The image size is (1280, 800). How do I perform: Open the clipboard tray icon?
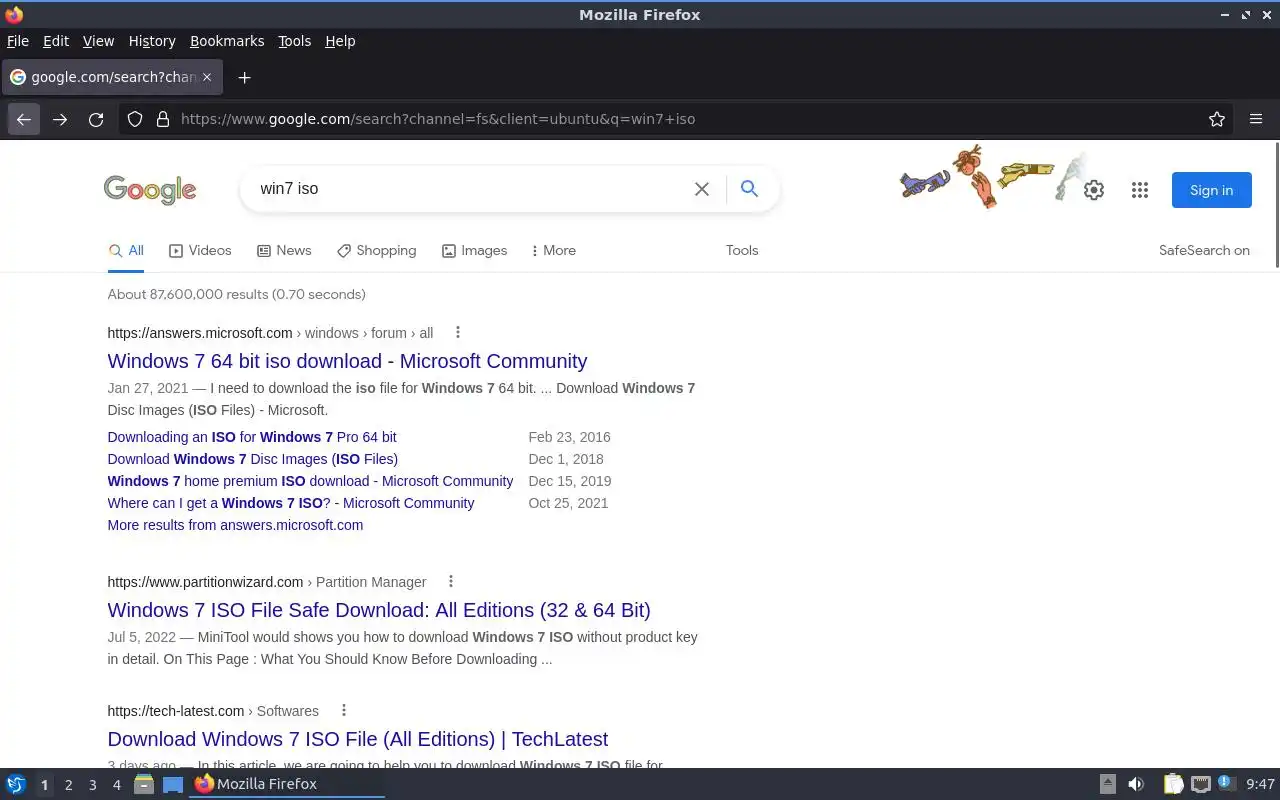point(1173,784)
